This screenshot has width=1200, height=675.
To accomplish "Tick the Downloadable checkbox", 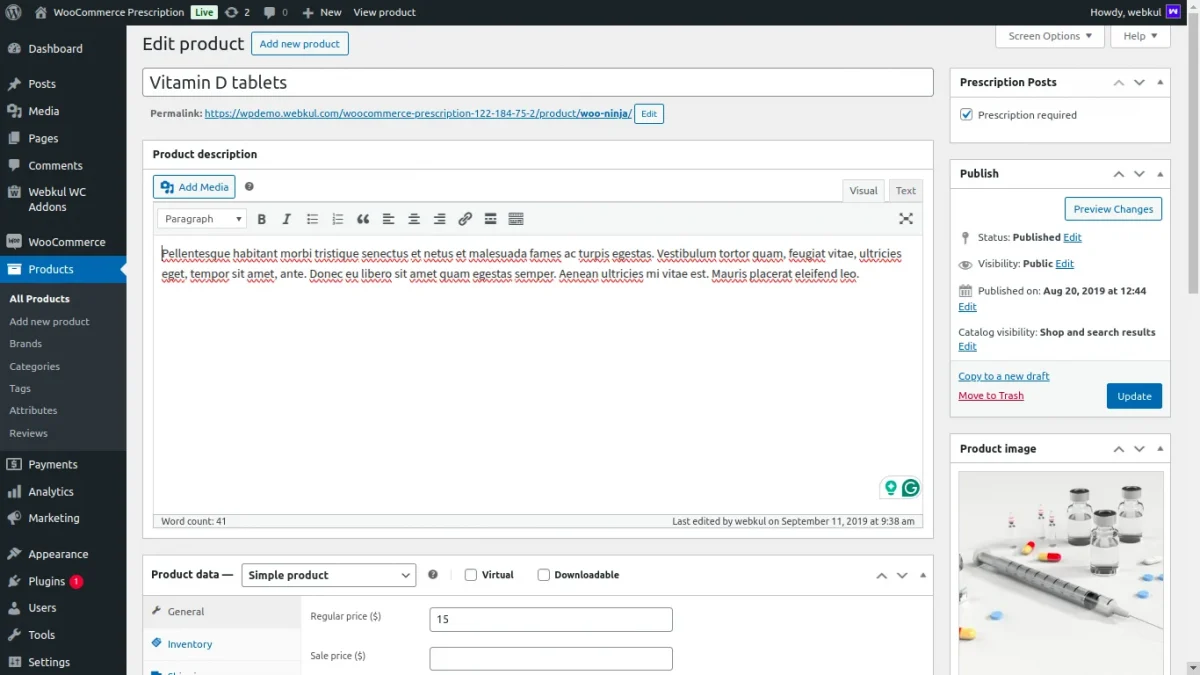I will (544, 575).
